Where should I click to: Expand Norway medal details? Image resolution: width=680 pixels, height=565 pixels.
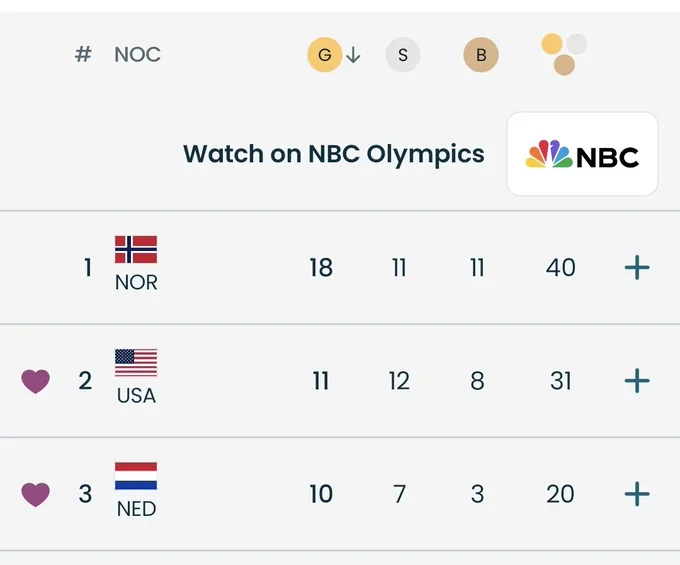[637, 268]
